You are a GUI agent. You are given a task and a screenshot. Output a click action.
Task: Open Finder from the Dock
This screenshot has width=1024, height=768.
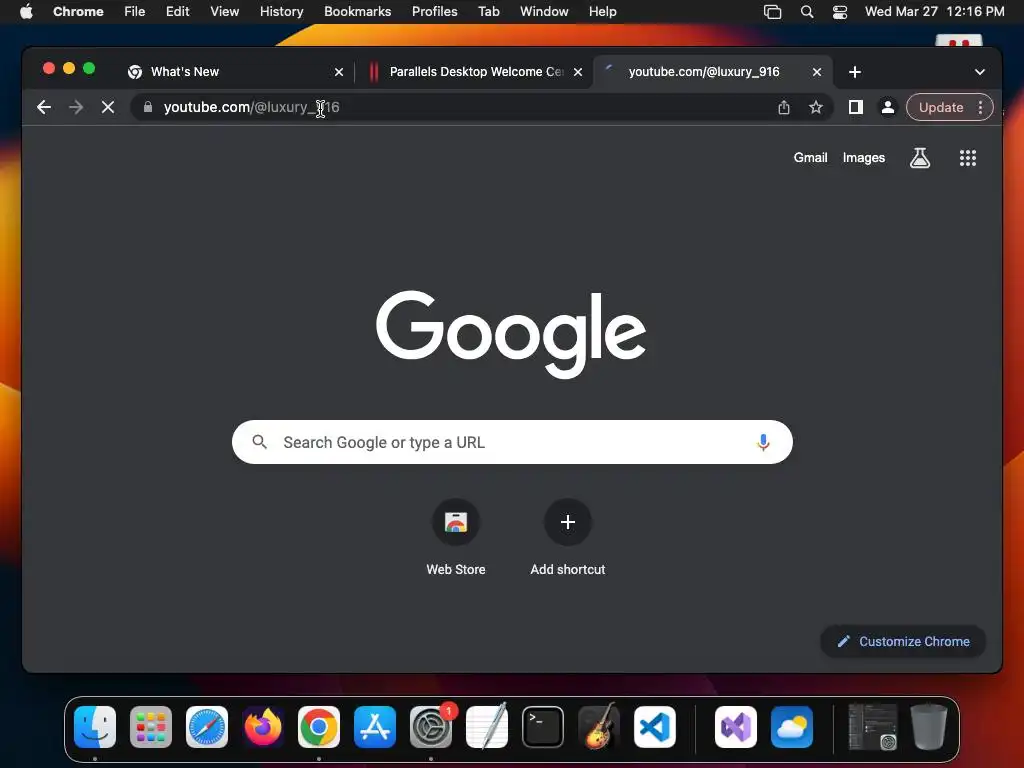pyautogui.click(x=95, y=727)
